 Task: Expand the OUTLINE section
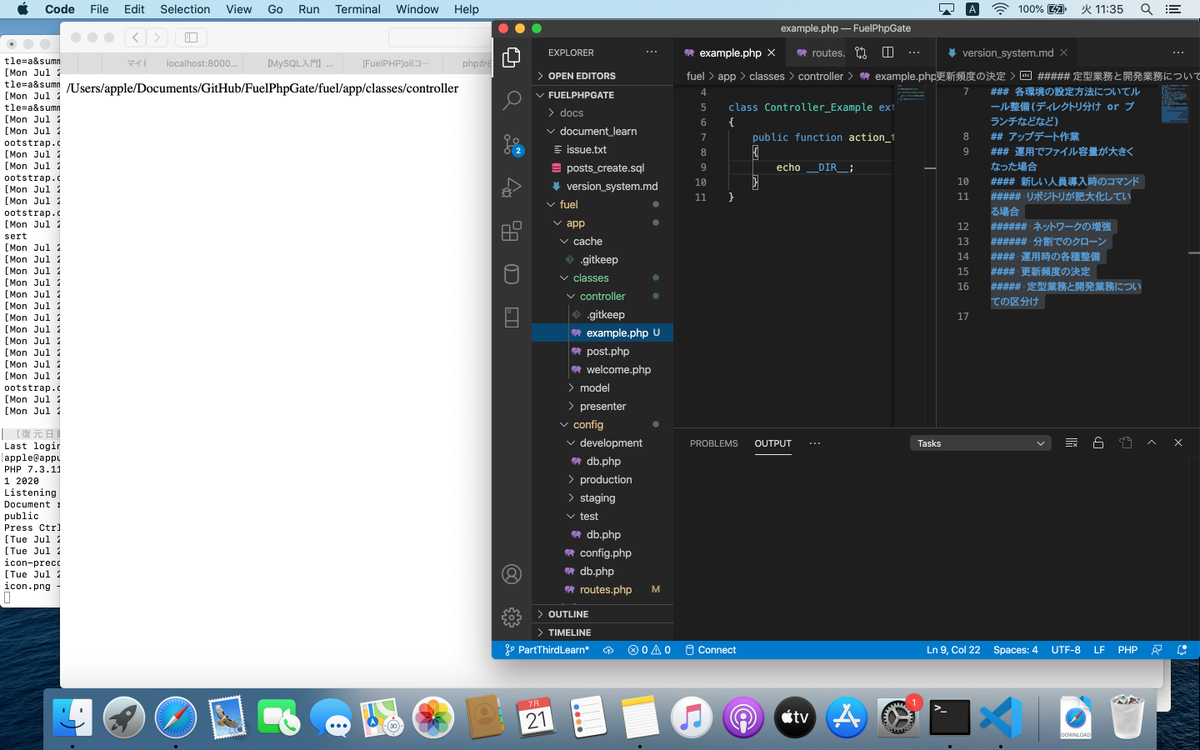coord(602,614)
